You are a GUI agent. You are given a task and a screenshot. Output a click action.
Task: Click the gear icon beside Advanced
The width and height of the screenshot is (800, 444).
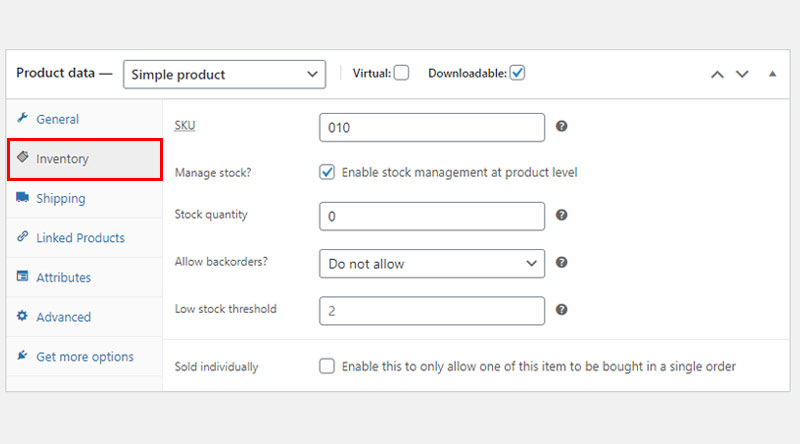click(22, 316)
